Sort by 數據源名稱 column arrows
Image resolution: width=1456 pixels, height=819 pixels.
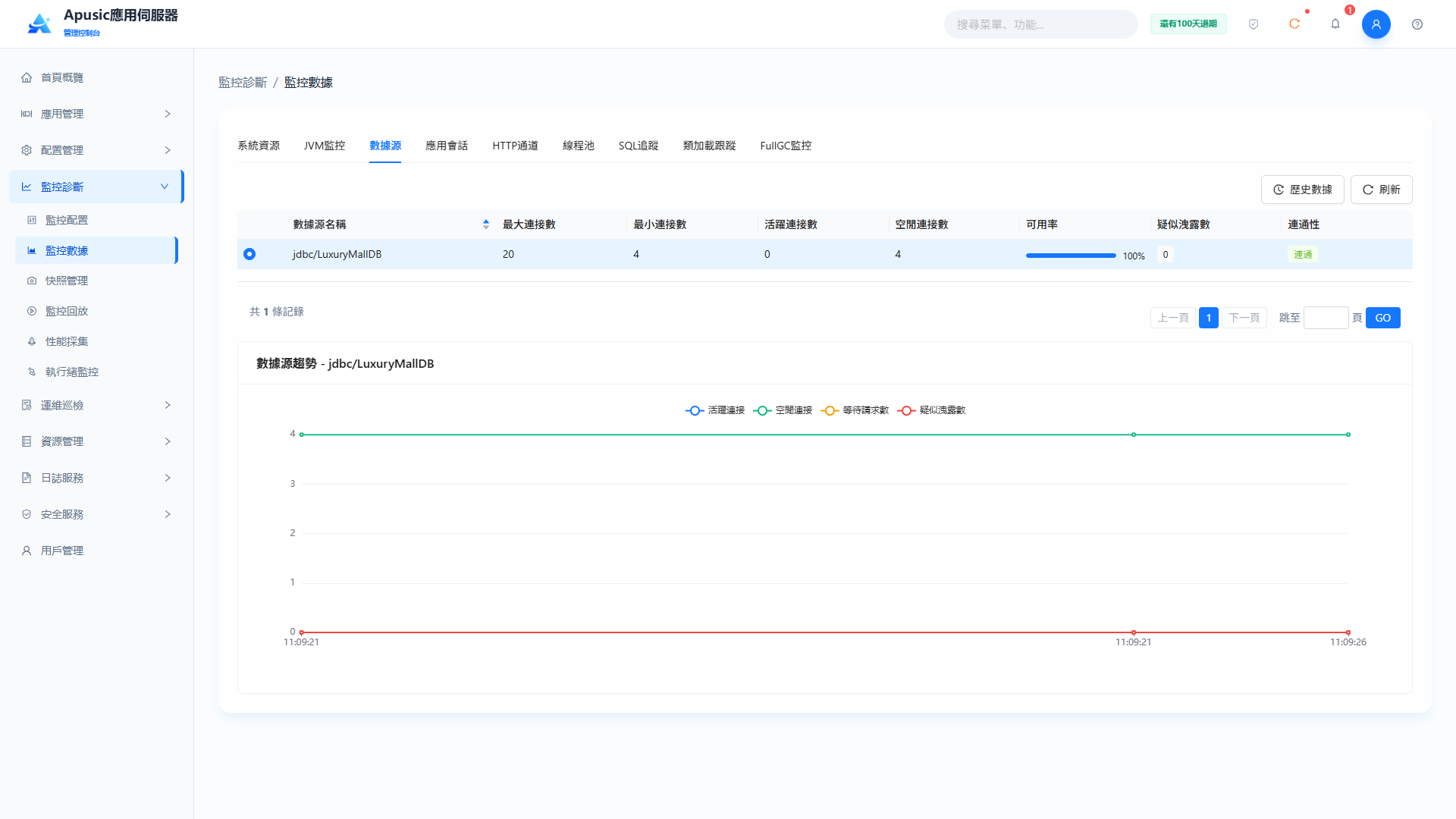pyautogui.click(x=486, y=224)
